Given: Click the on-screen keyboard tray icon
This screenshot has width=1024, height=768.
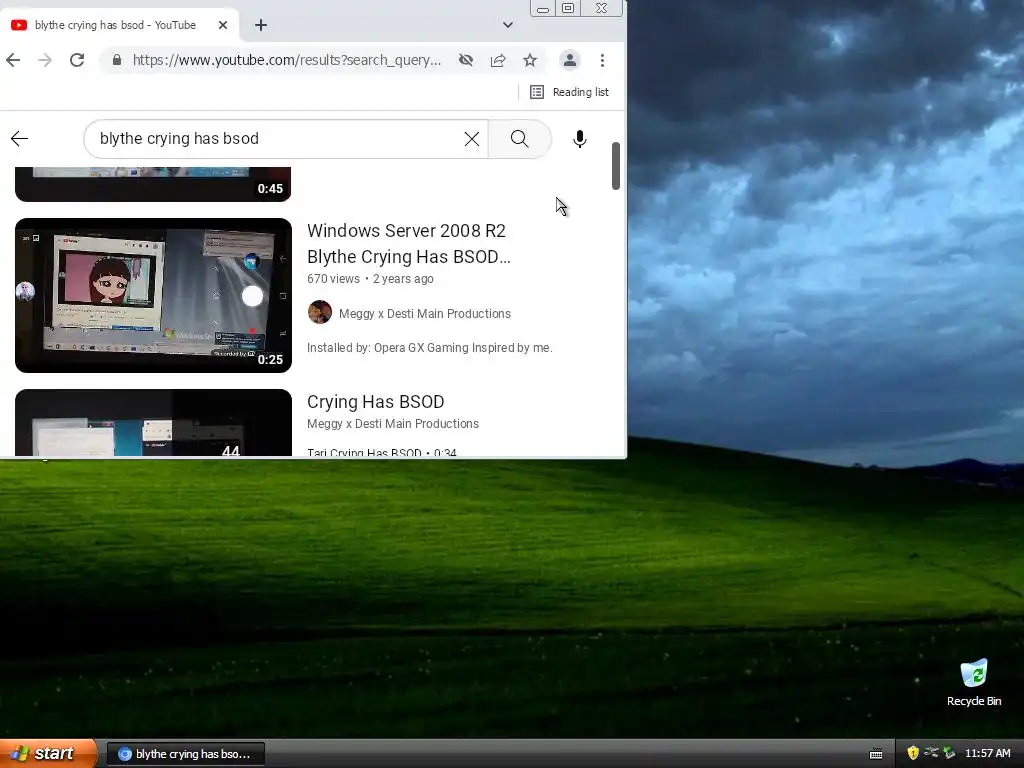Looking at the screenshot, I should [876, 754].
